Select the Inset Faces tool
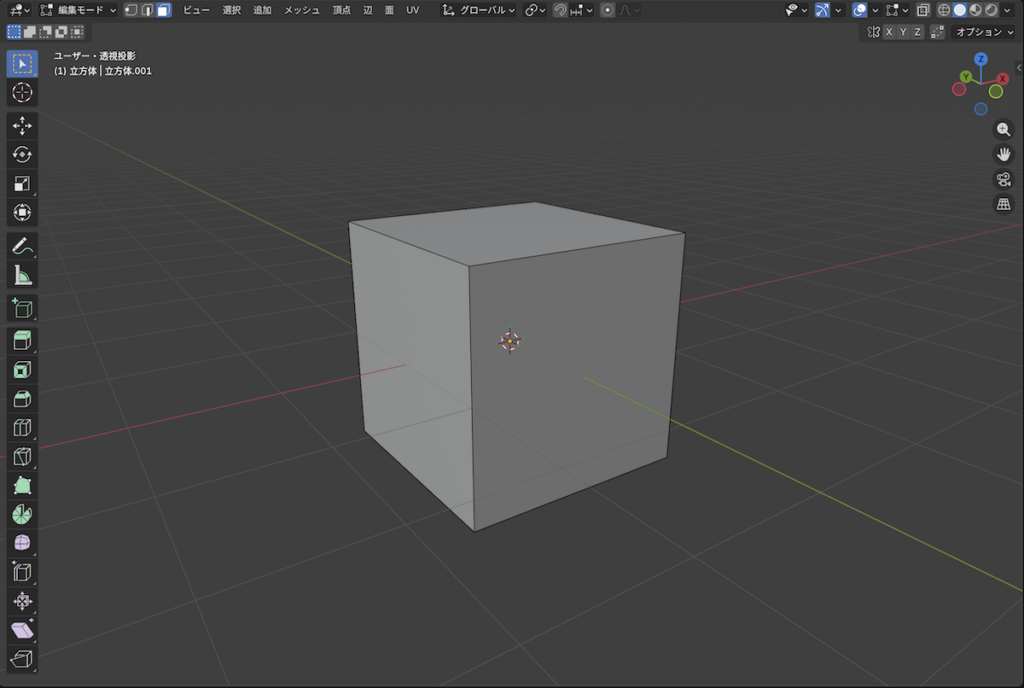The height and width of the screenshot is (688, 1024). 22,370
